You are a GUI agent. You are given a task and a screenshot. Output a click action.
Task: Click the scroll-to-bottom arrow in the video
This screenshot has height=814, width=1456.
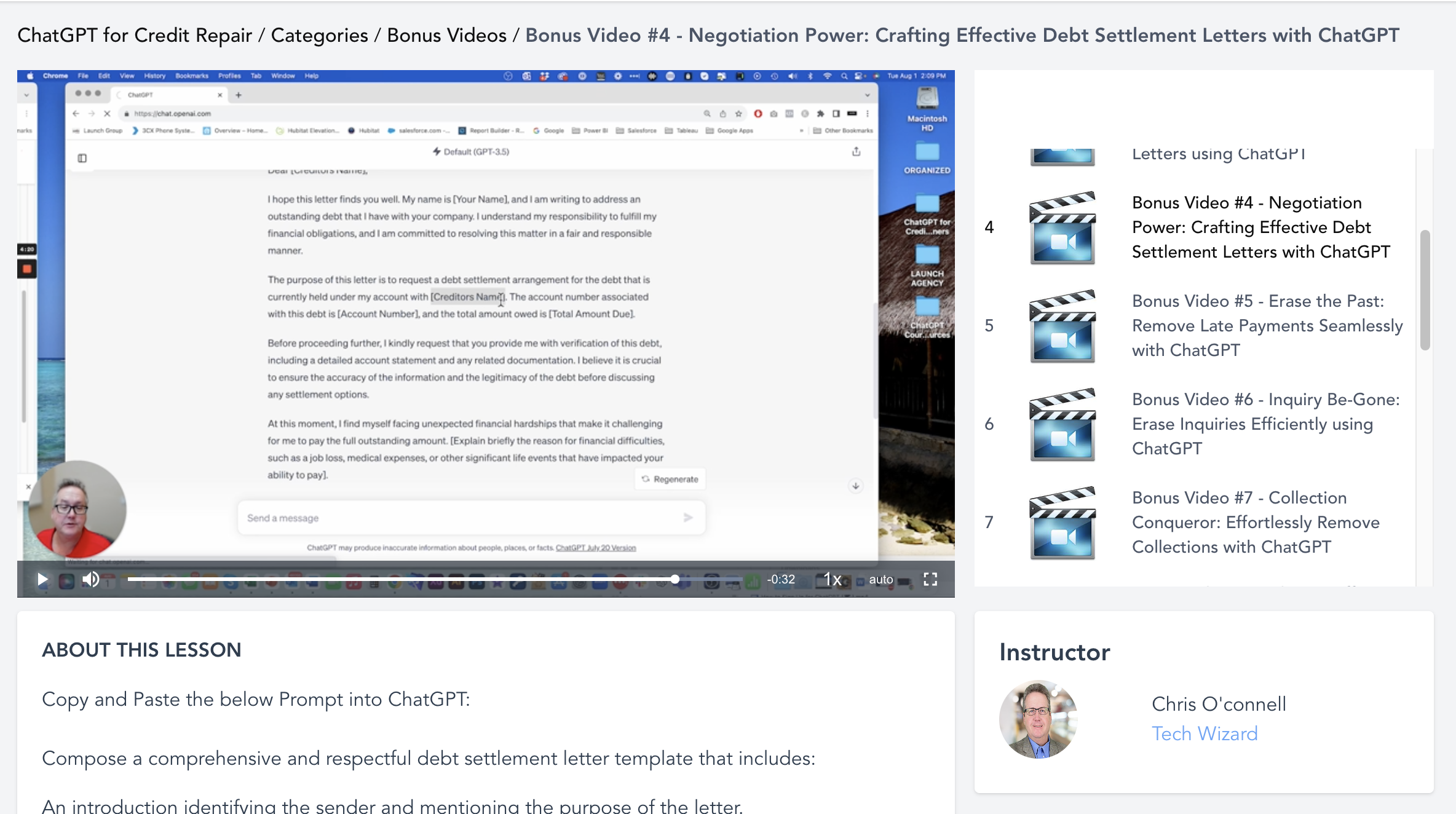855,486
